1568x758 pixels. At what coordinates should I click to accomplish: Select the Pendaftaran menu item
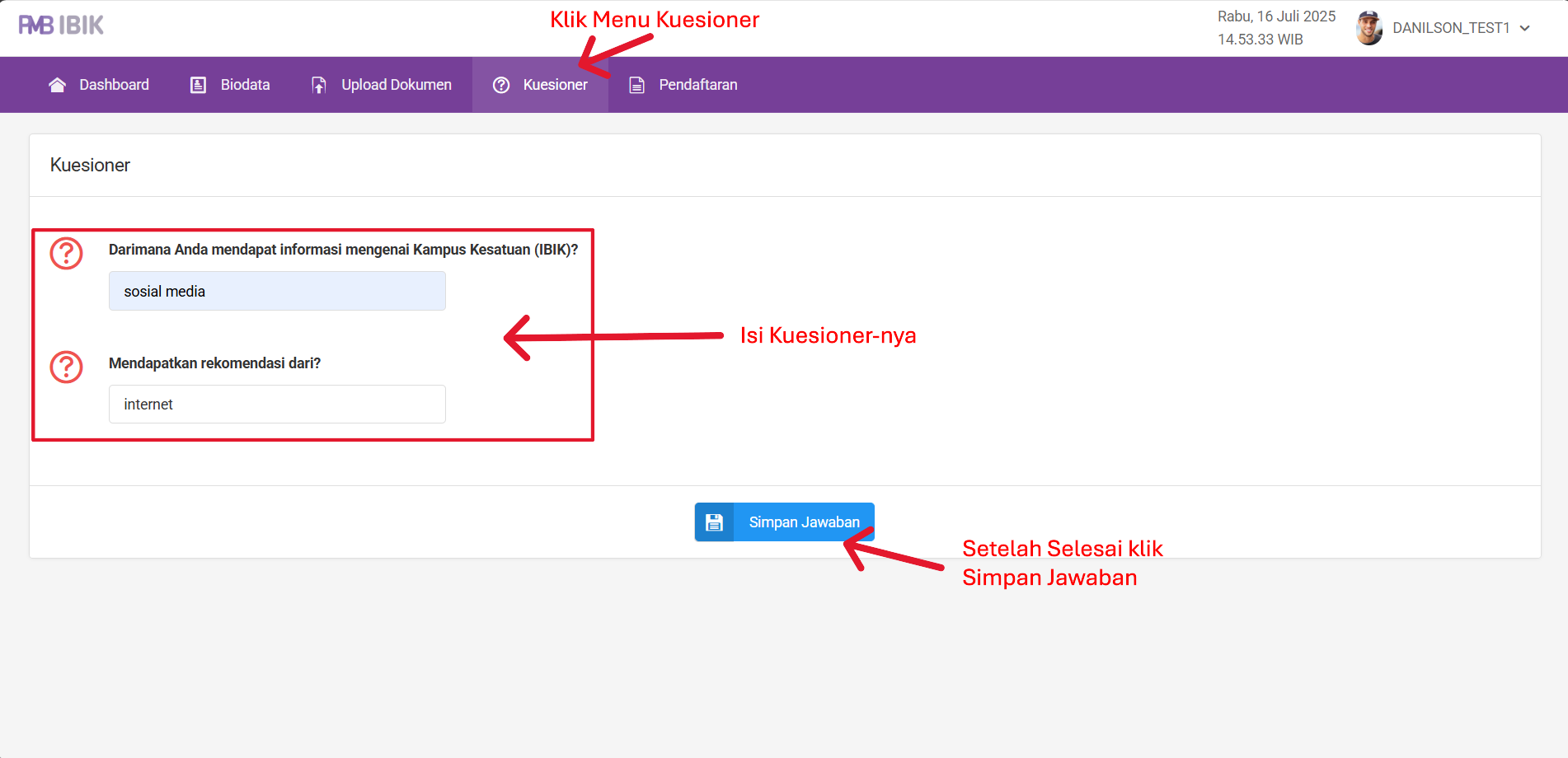tap(697, 85)
